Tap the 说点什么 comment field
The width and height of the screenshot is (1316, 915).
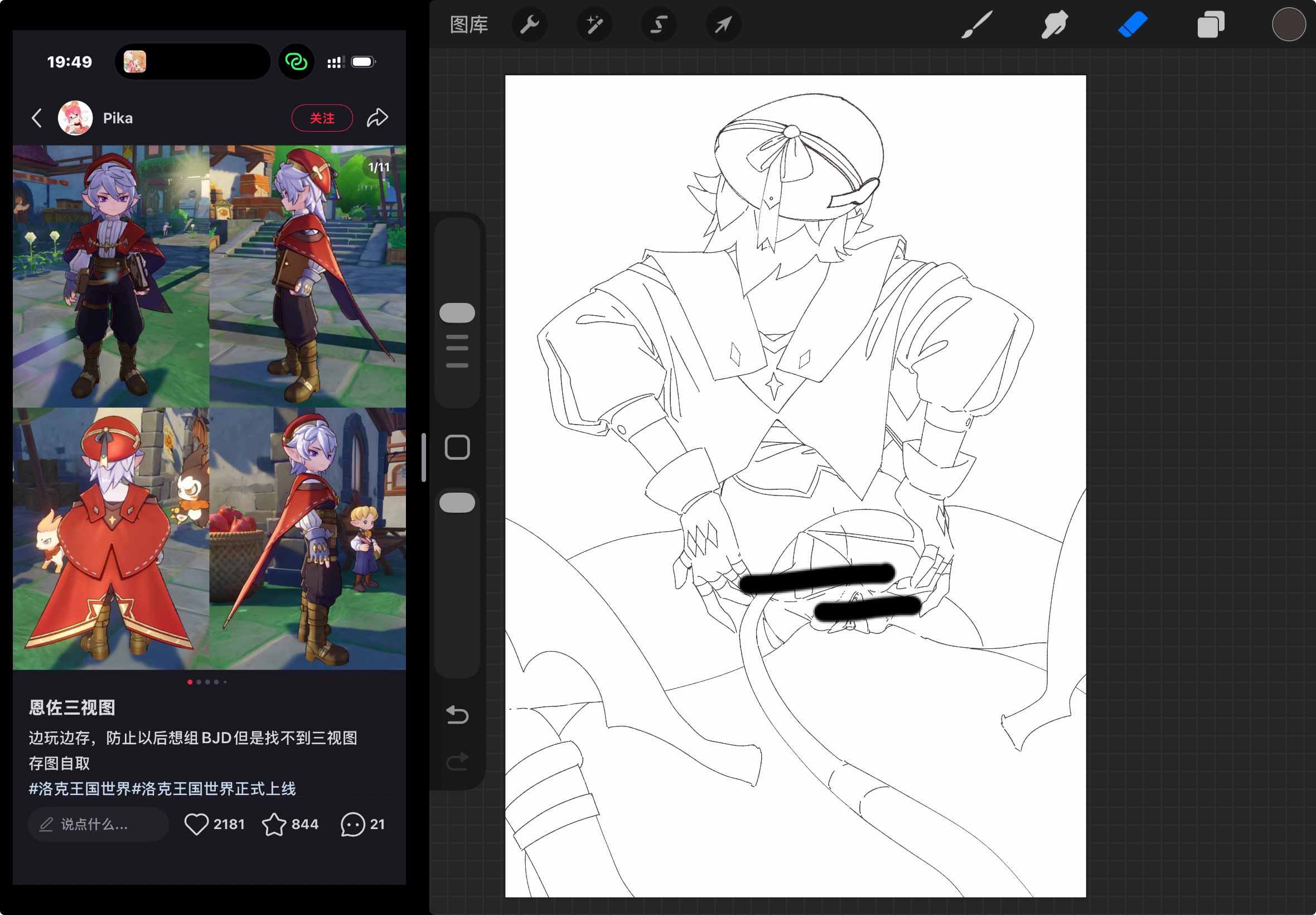(x=98, y=824)
